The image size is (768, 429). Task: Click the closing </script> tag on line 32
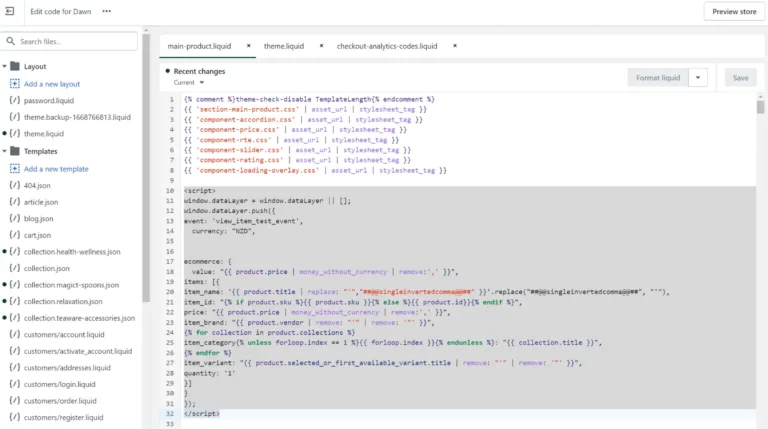click(202, 414)
